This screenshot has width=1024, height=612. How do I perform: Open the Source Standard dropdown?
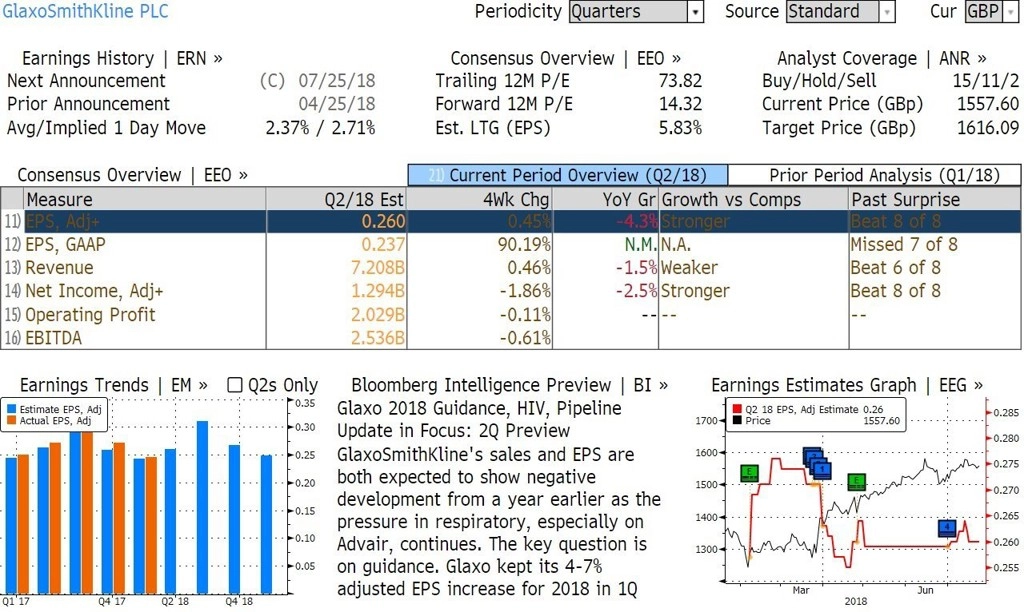click(840, 12)
